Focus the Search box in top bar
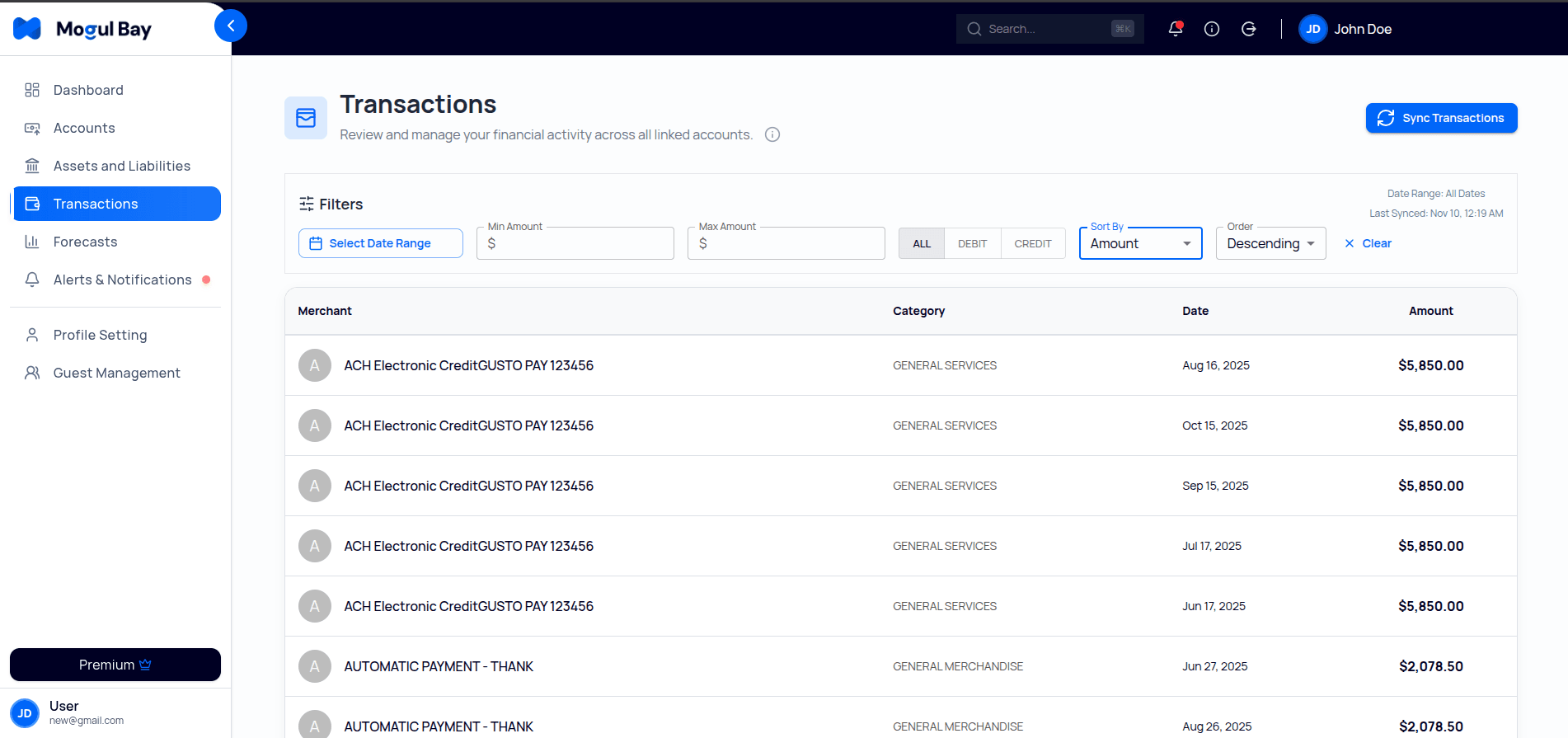 tap(1049, 29)
